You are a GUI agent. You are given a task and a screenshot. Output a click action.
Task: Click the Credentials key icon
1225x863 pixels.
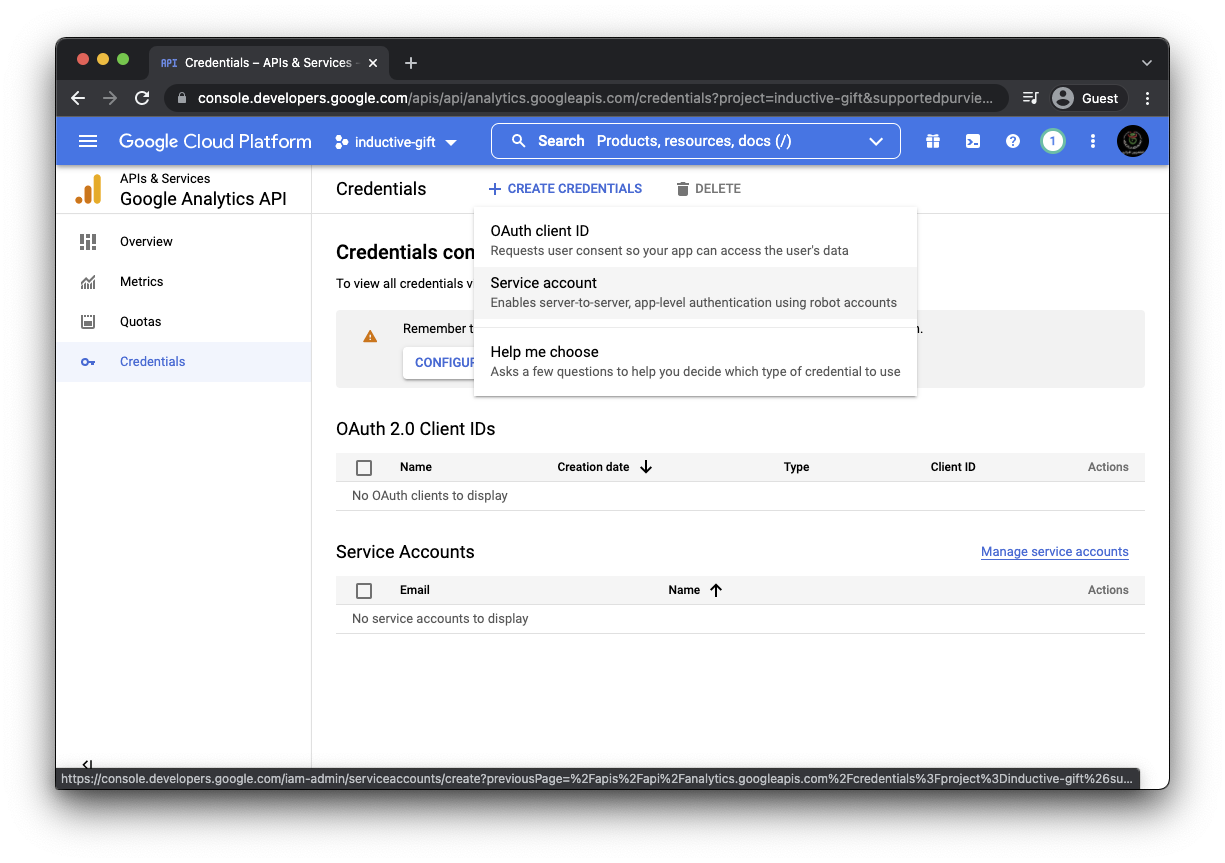coord(88,362)
